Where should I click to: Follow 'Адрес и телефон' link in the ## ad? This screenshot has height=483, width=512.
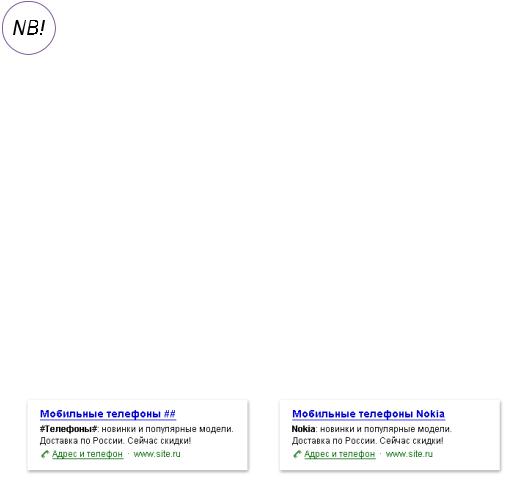coord(88,454)
